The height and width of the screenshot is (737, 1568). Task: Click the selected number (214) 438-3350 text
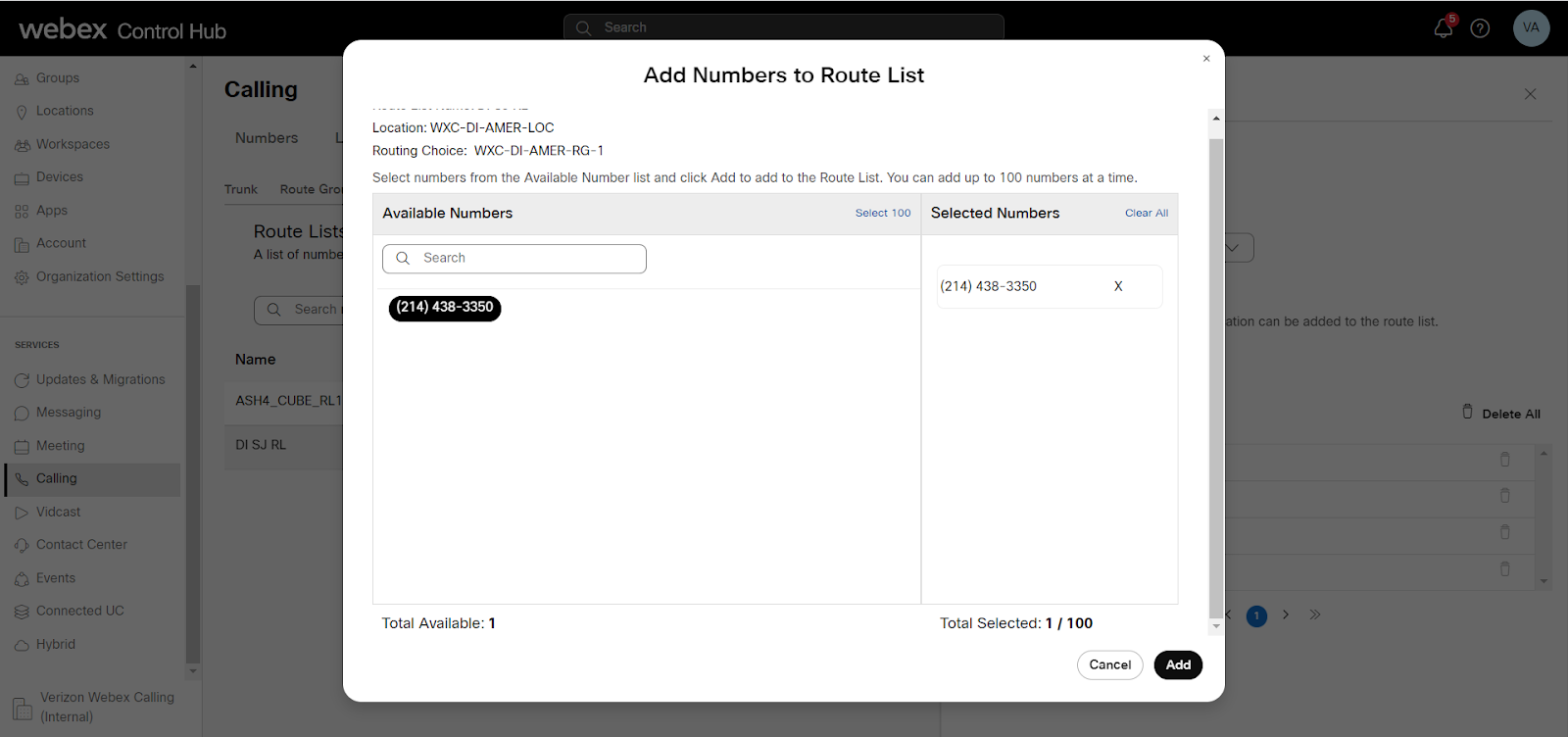(x=988, y=286)
